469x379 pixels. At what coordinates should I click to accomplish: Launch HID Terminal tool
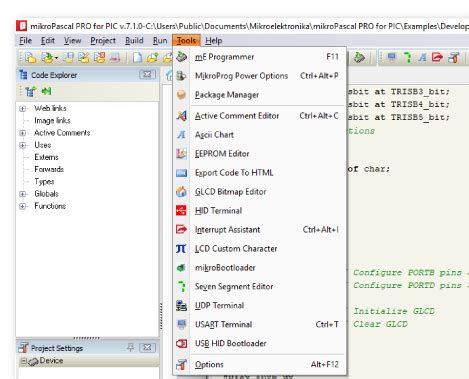pos(259,211)
